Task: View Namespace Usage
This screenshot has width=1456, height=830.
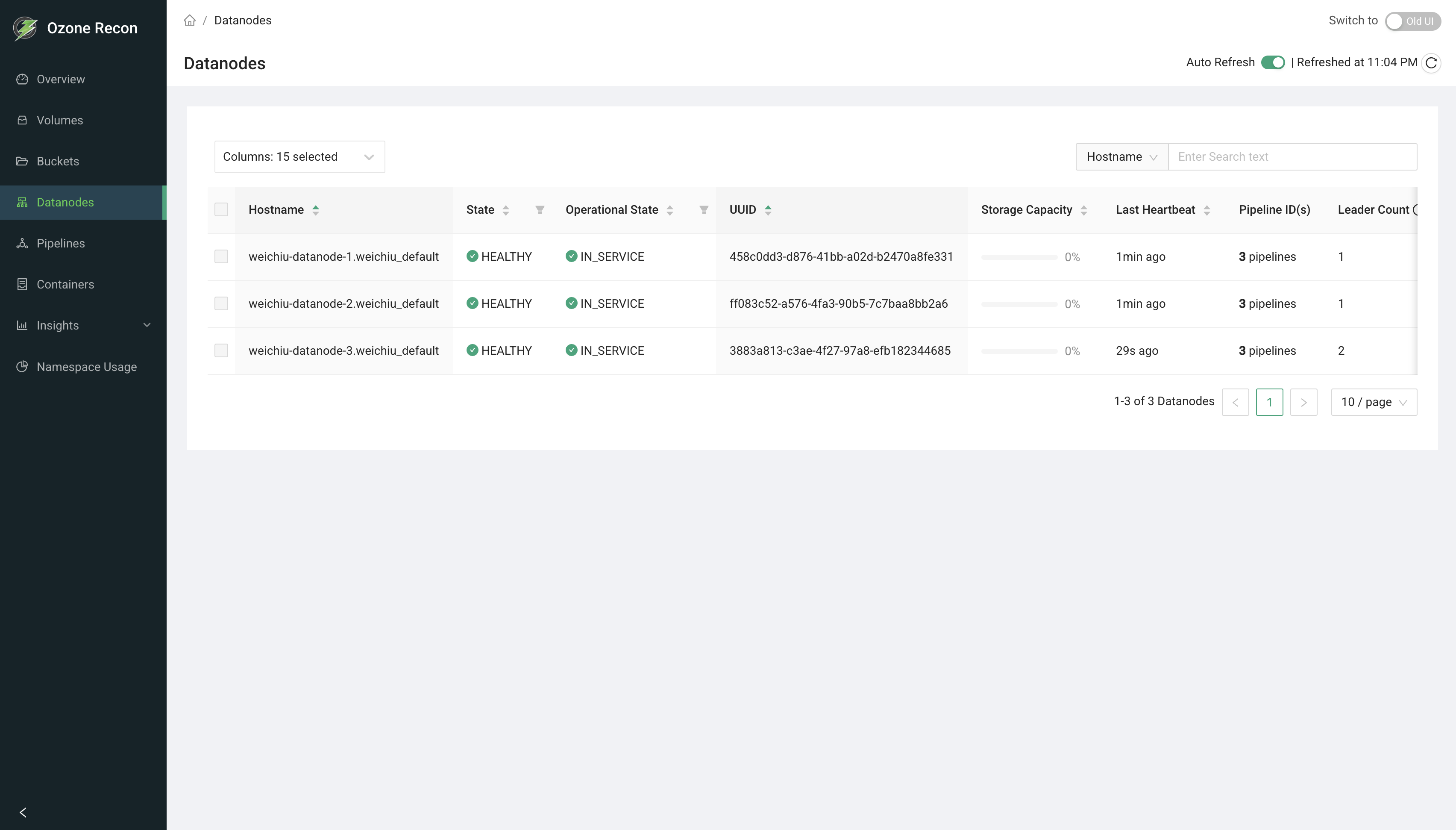Action: 86,367
